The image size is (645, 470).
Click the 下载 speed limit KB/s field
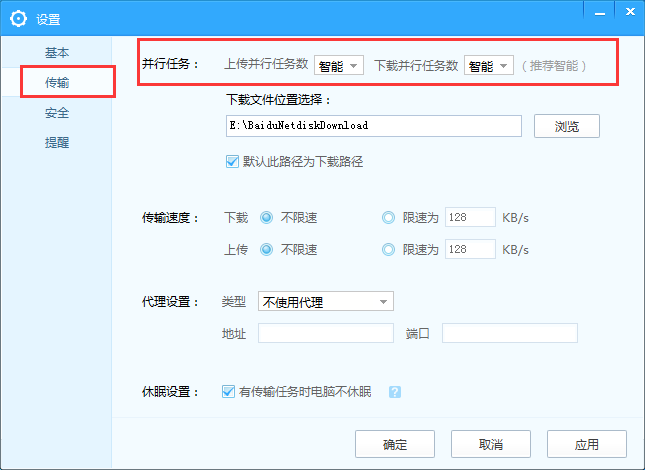470,217
